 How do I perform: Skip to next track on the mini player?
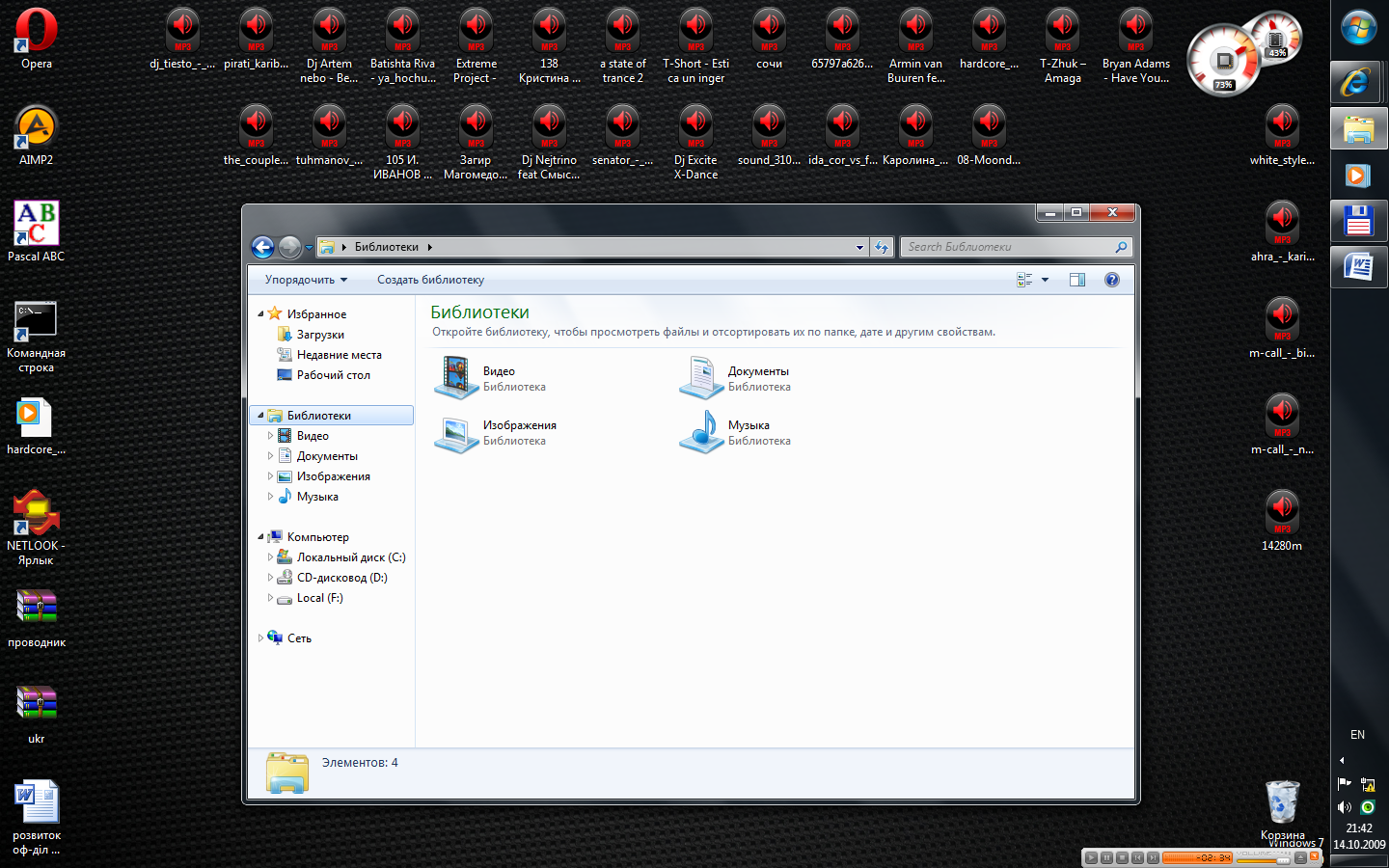click(x=1153, y=857)
